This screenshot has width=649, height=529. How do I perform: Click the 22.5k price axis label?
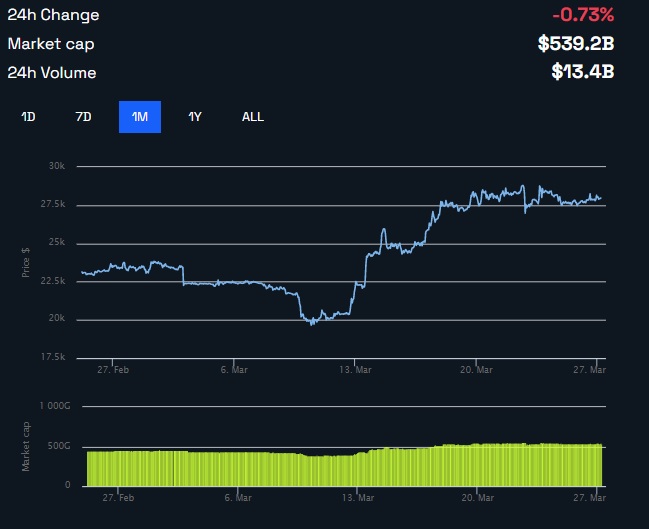pyautogui.click(x=53, y=281)
